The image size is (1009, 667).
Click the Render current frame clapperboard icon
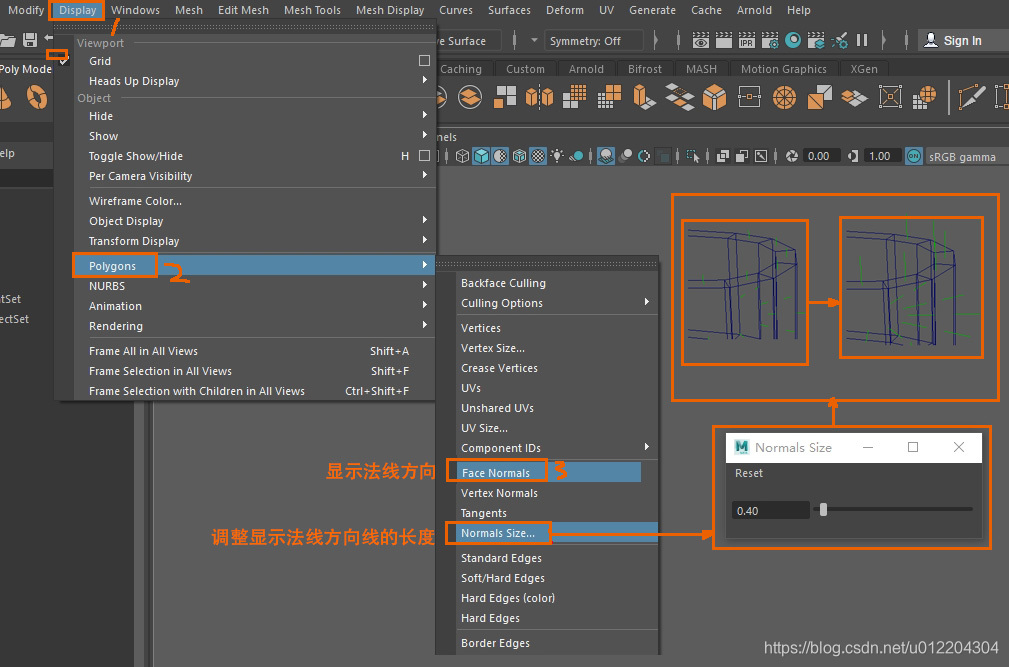724,41
